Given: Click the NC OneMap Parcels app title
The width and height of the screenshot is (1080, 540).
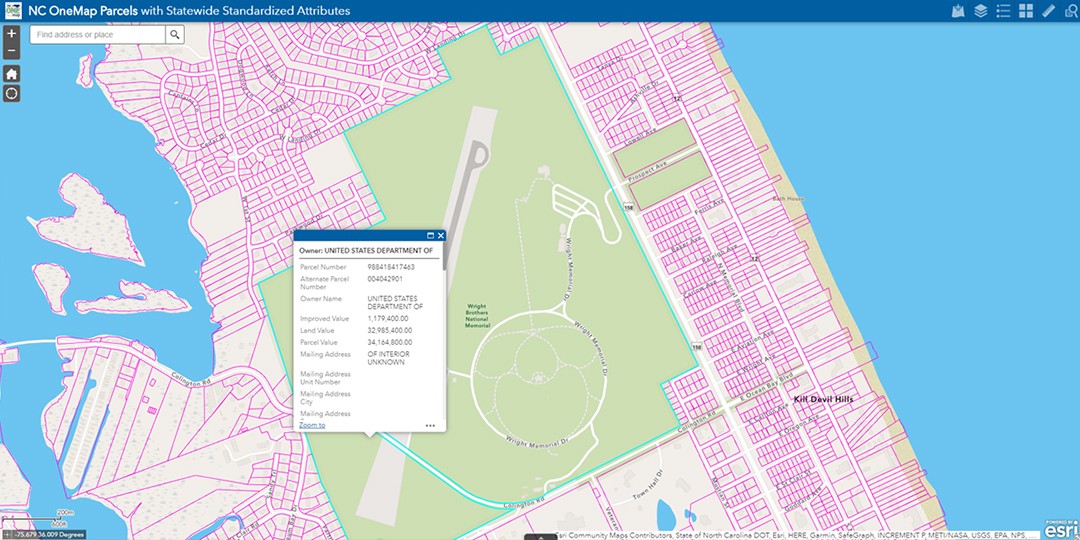Looking at the screenshot, I should click(x=189, y=11).
